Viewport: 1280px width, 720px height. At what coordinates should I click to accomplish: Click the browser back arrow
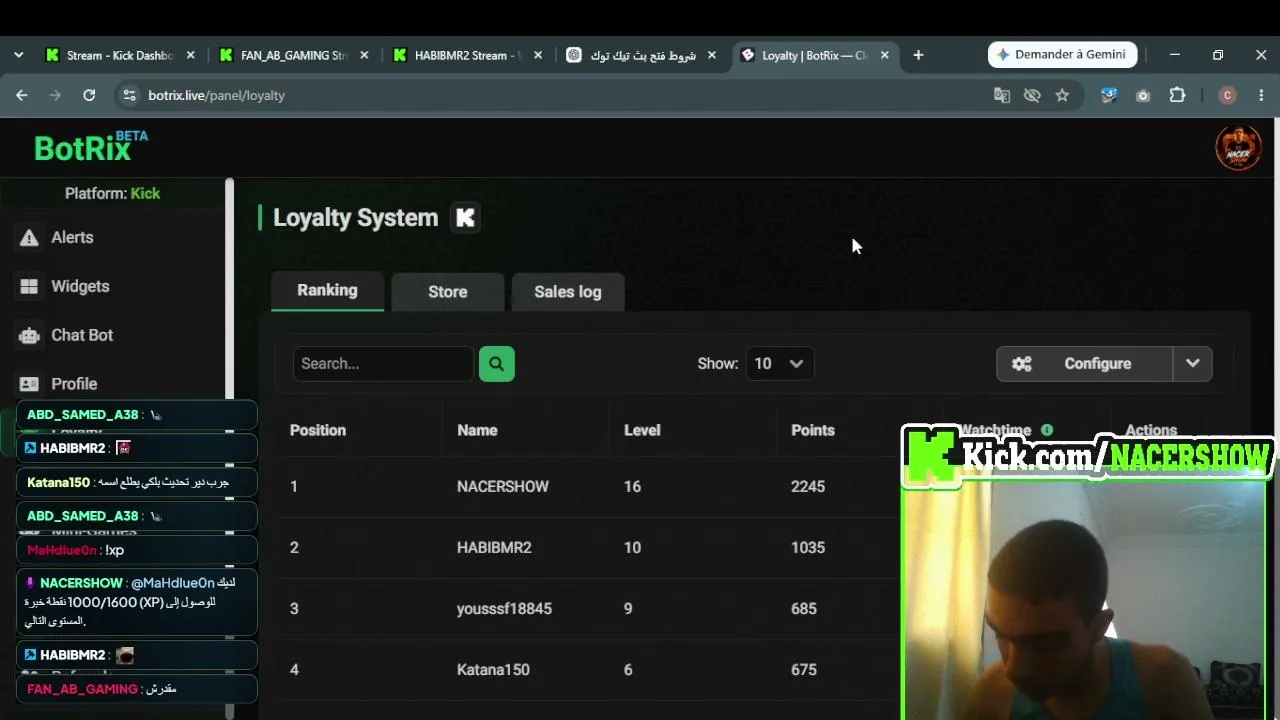coord(22,95)
